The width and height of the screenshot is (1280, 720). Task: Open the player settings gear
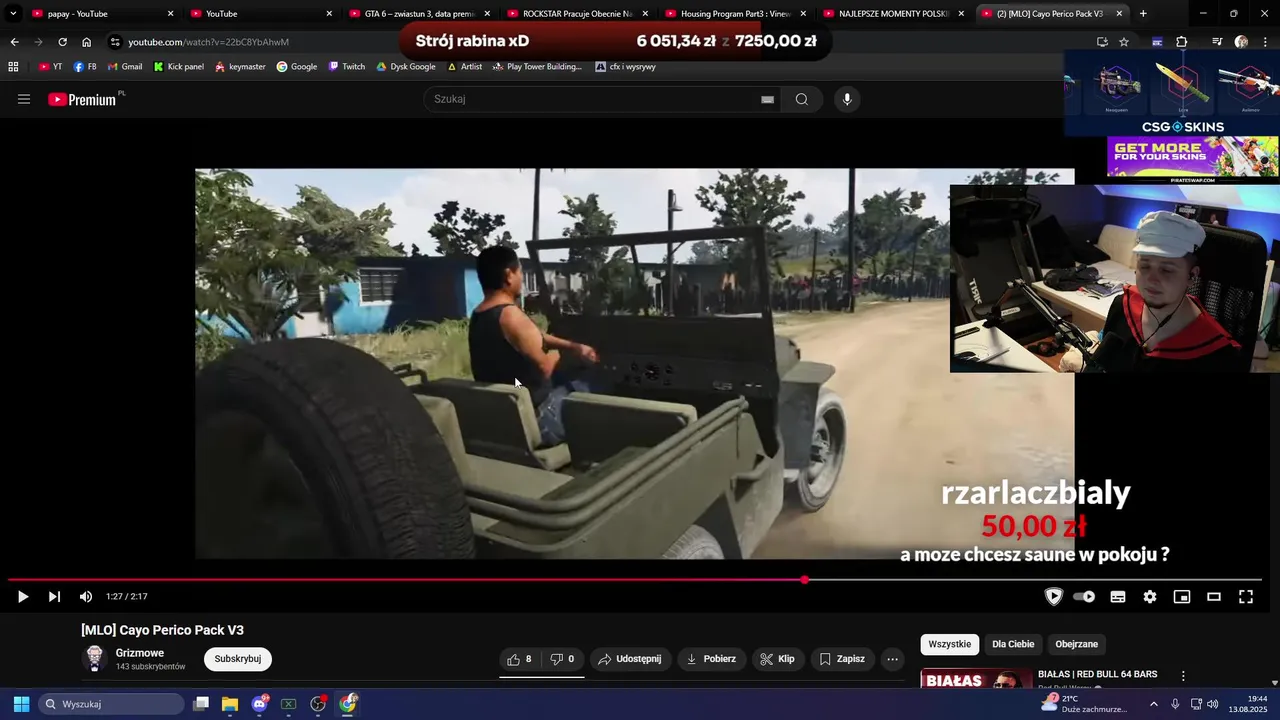pyautogui.click(x=1150, y=597)
